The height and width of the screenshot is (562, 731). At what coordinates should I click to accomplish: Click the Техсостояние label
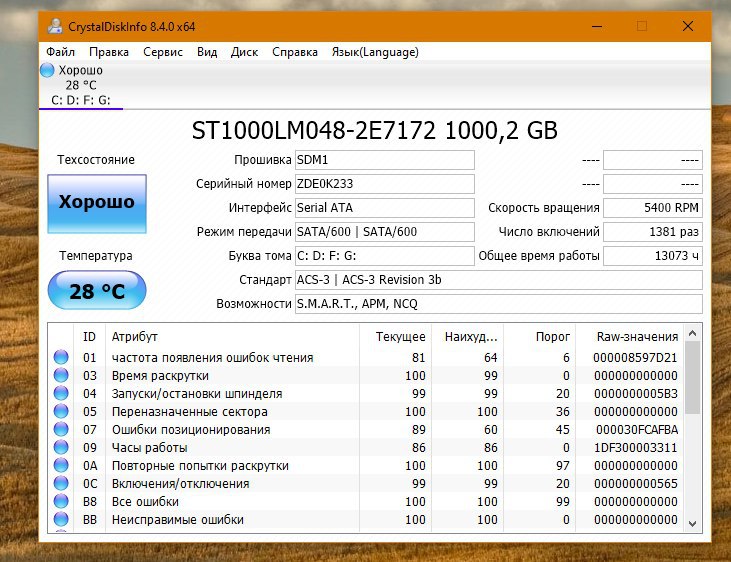point(96,160)
